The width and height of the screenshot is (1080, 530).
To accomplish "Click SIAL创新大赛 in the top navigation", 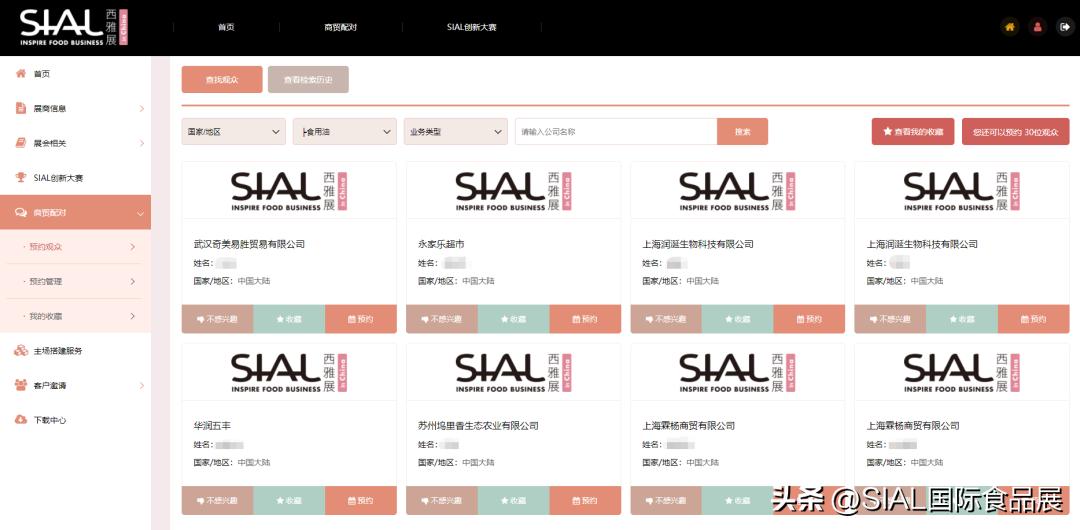I will coord(472,28).
